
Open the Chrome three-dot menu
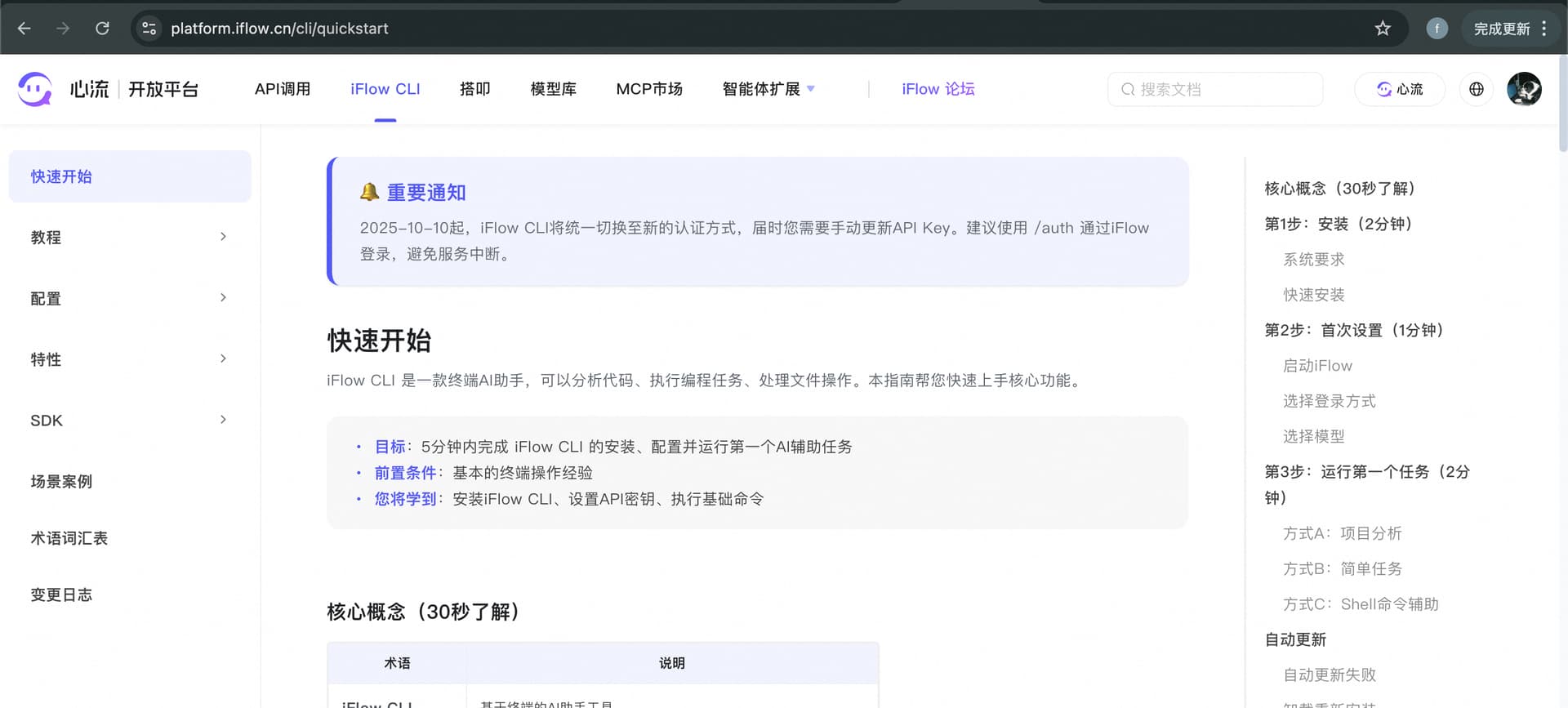point(1543,29)
